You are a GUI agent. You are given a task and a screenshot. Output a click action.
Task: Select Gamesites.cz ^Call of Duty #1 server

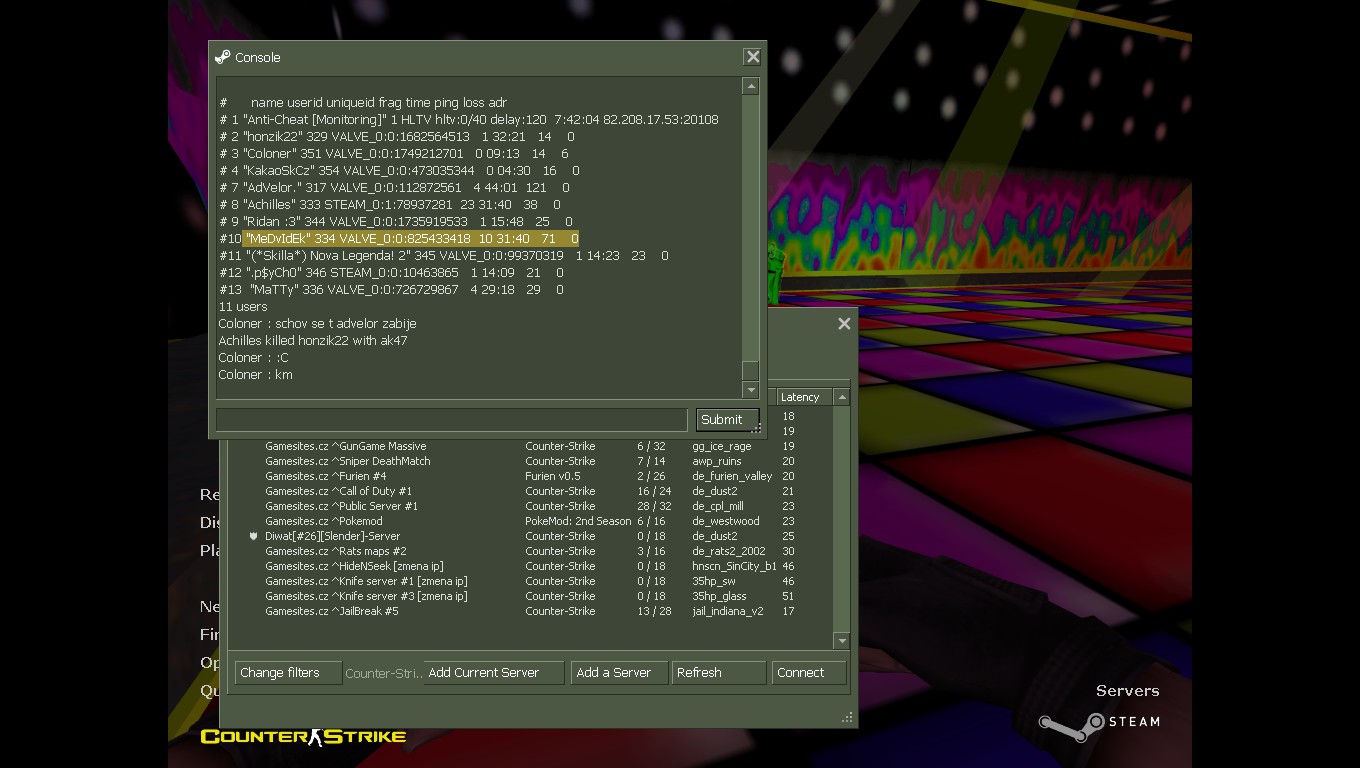tap(530, 491)
